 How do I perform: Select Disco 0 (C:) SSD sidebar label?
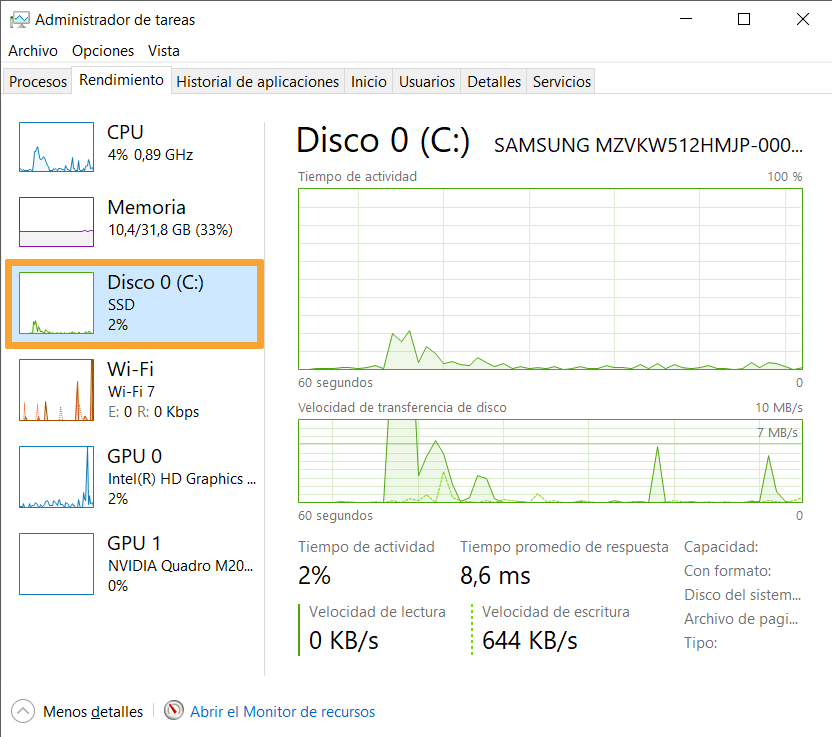(155, 303)
